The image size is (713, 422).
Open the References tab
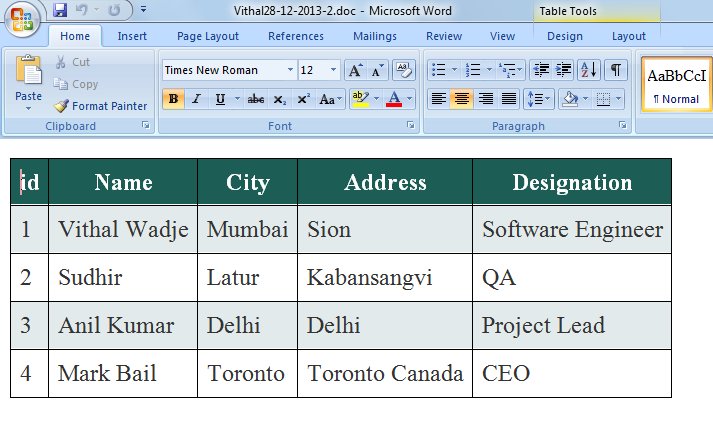tap(296, 36)
